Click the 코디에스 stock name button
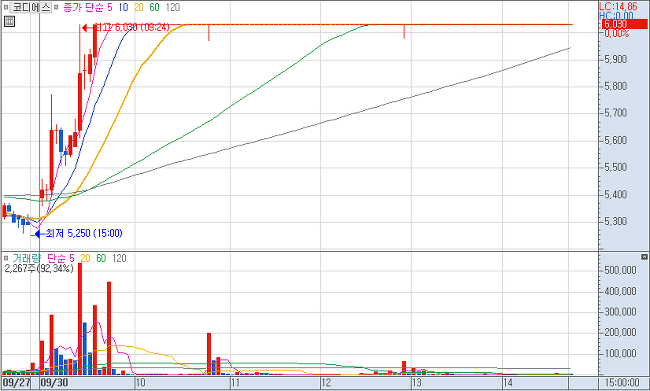Viewport: 650px width, 391px height. point(30,7)
